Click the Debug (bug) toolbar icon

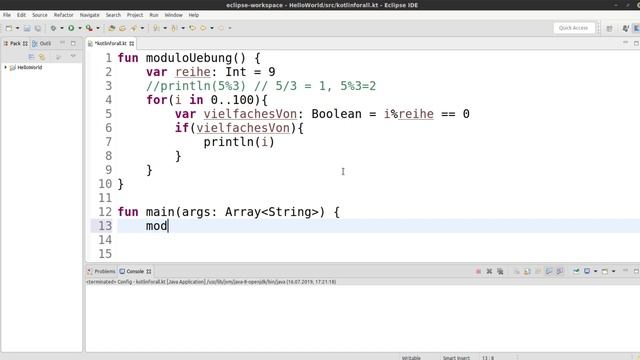coord(53,28)
